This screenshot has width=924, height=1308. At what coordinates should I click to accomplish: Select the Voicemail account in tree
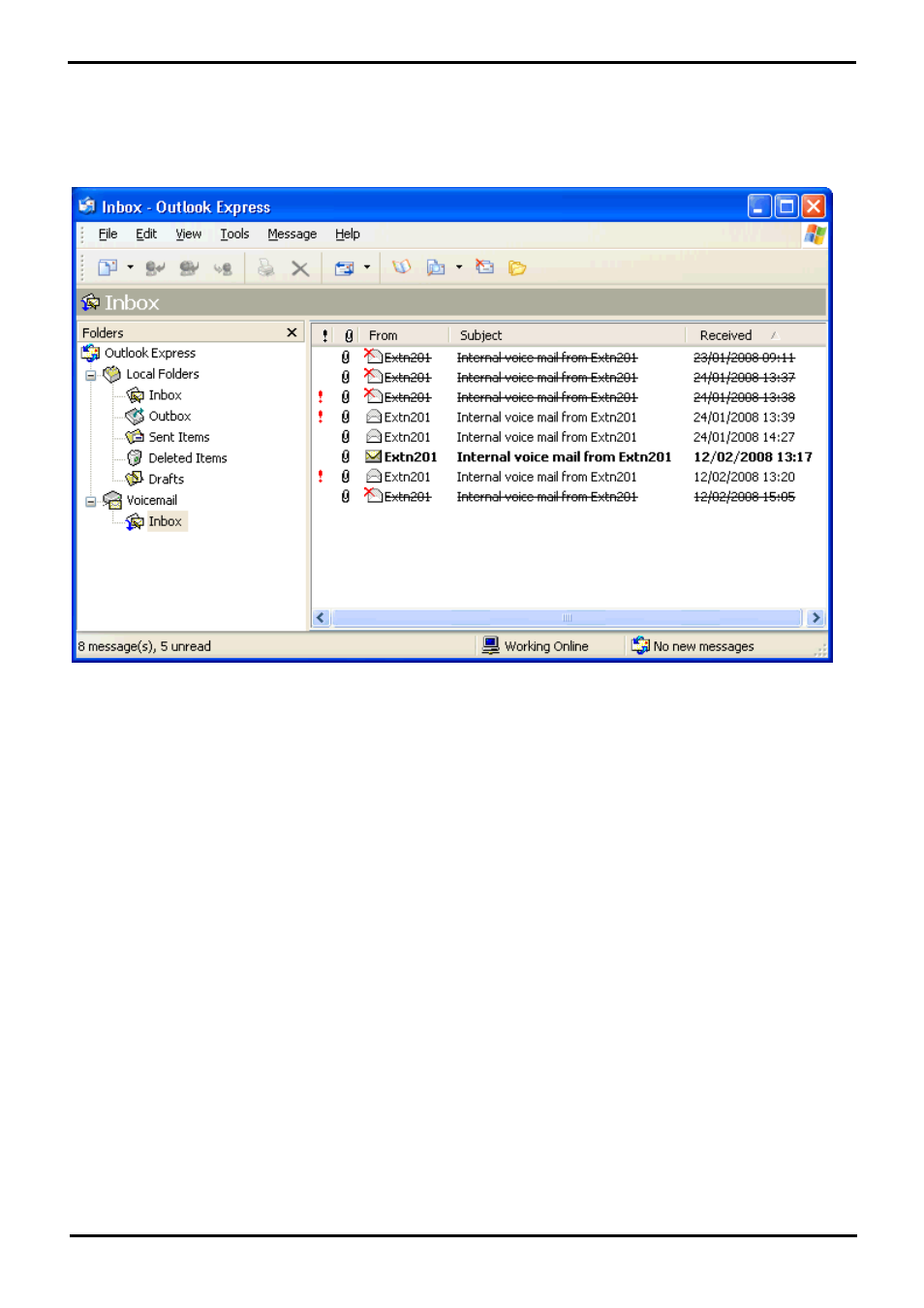152,501
